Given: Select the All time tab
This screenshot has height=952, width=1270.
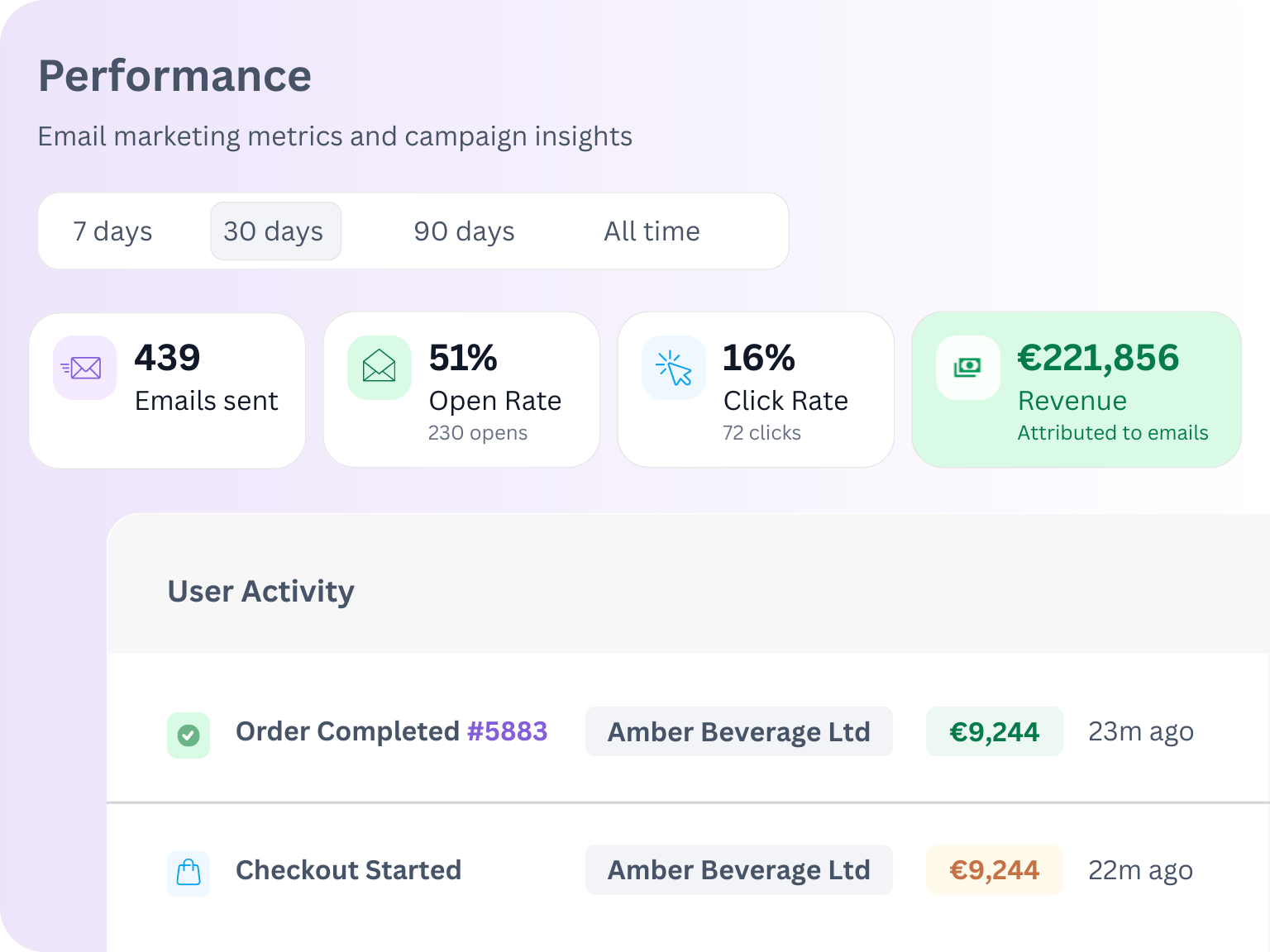Looking at the screenshot, I should (652, 231).
